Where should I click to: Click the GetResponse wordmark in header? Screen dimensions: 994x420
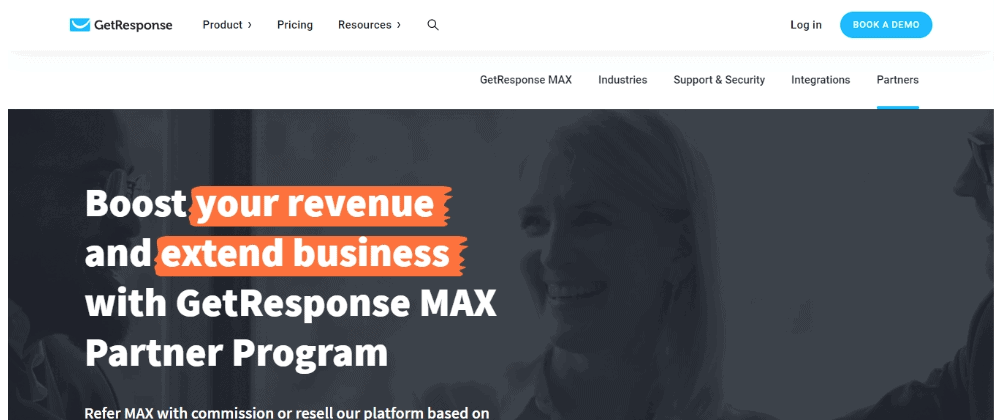click(133, 25)
